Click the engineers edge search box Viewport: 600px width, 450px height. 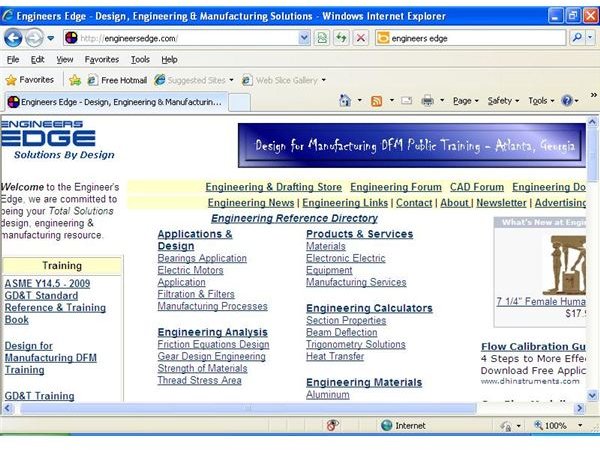pos(471,38)
